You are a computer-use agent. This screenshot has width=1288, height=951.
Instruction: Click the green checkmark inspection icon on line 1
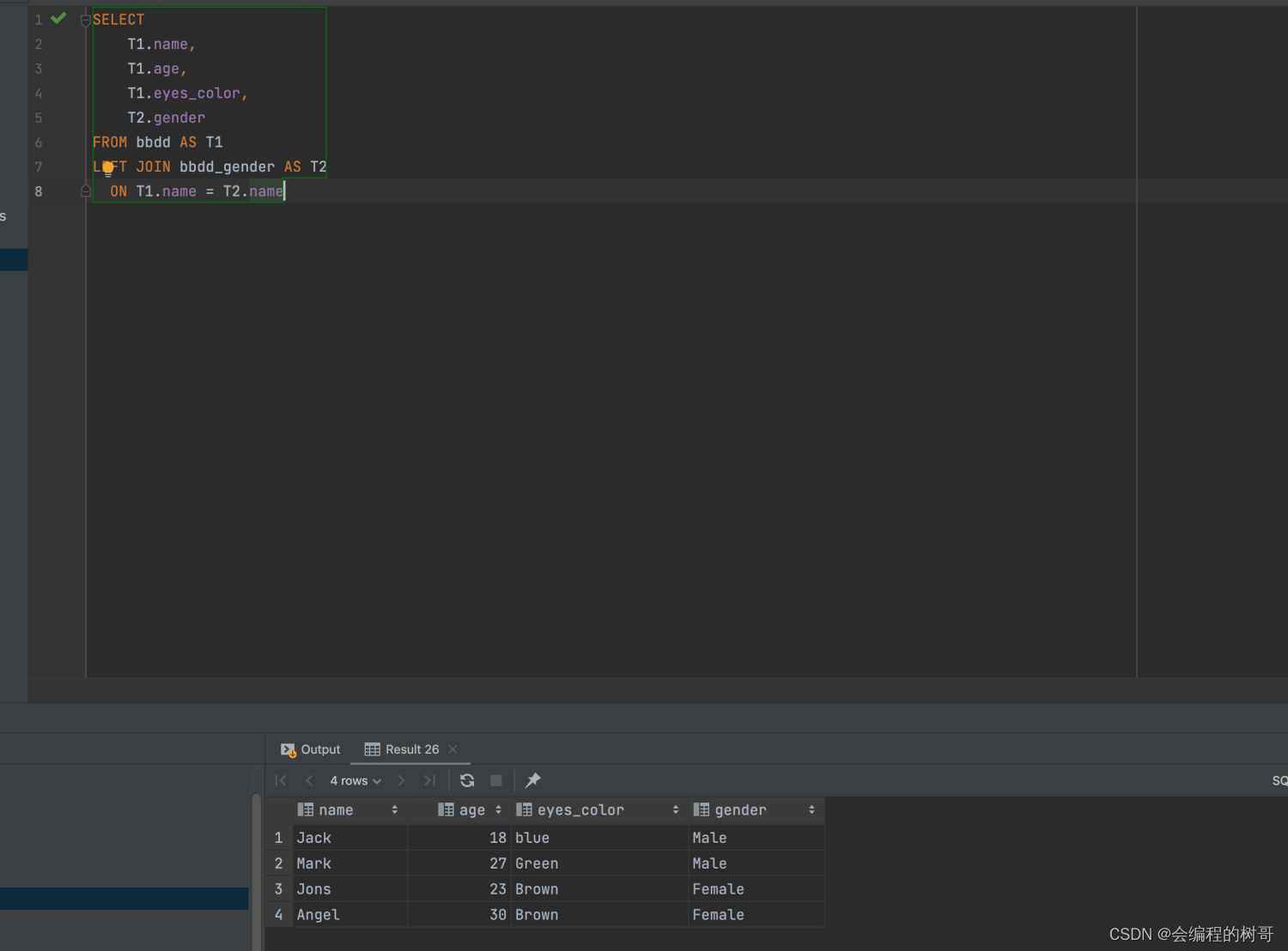tap(58, 18)
